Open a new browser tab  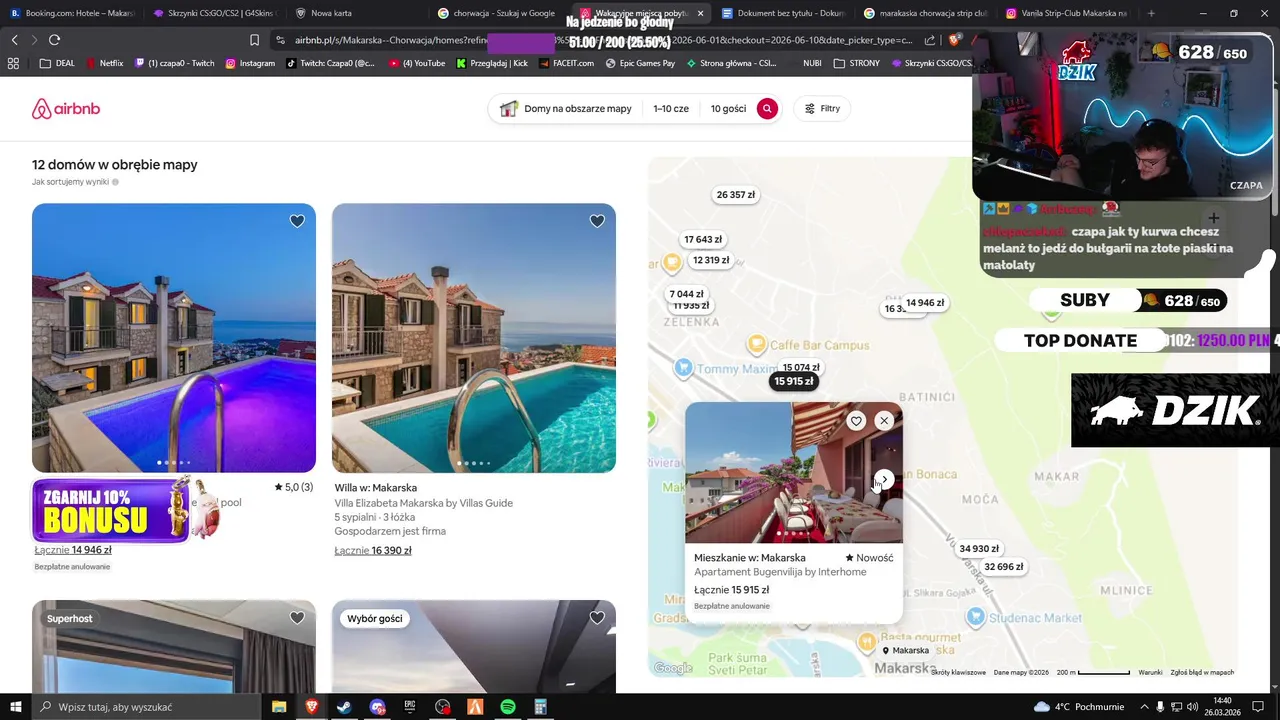(1151, 13)
